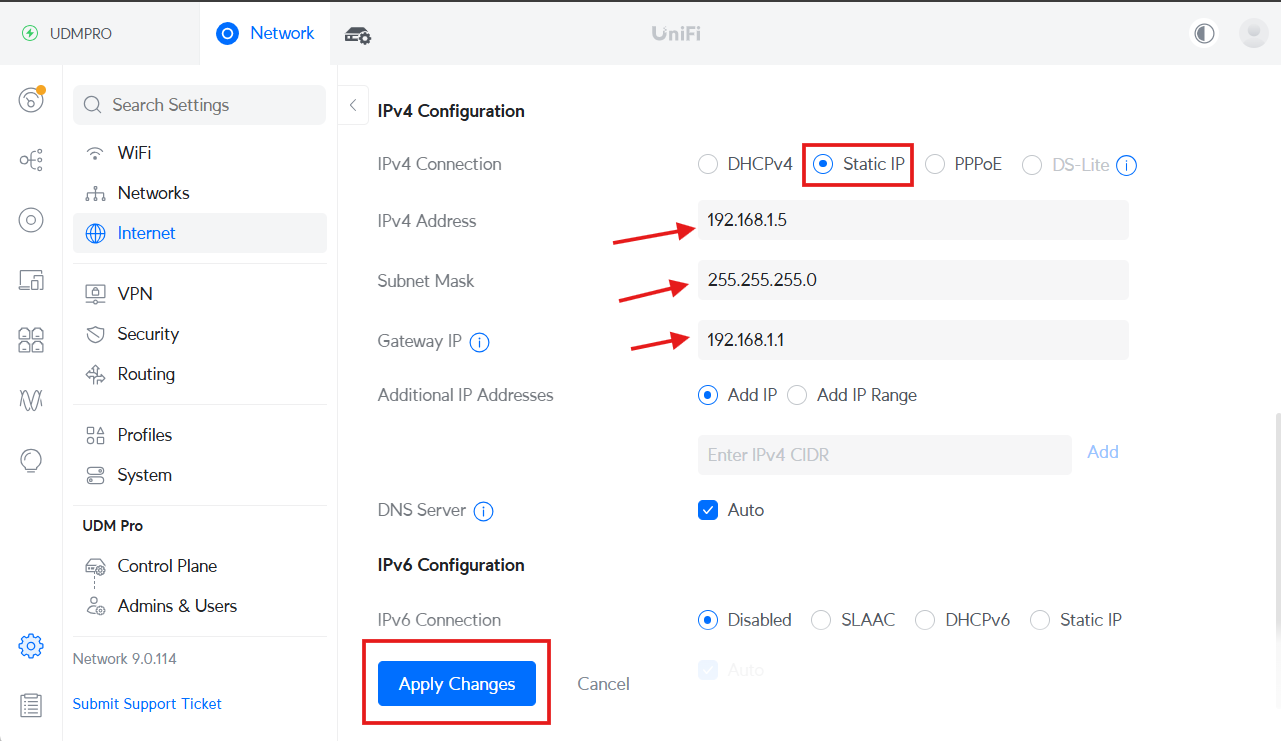1281x741 pixels.
Task: Switch to the Network tab
Action: 265,33
